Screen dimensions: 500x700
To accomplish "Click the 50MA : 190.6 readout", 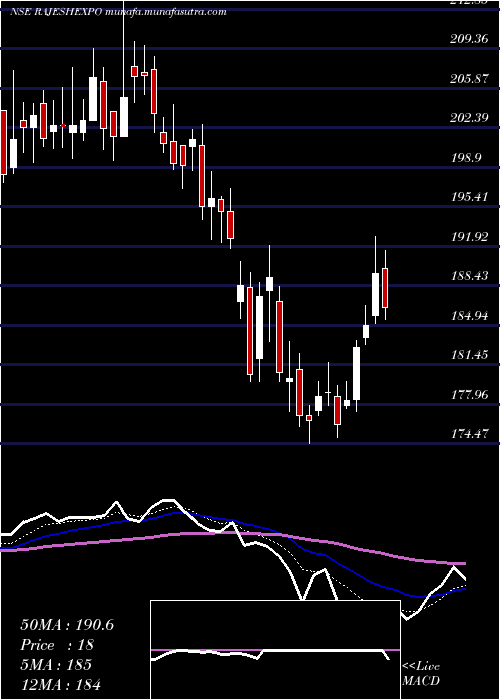I will coord(67,625).
